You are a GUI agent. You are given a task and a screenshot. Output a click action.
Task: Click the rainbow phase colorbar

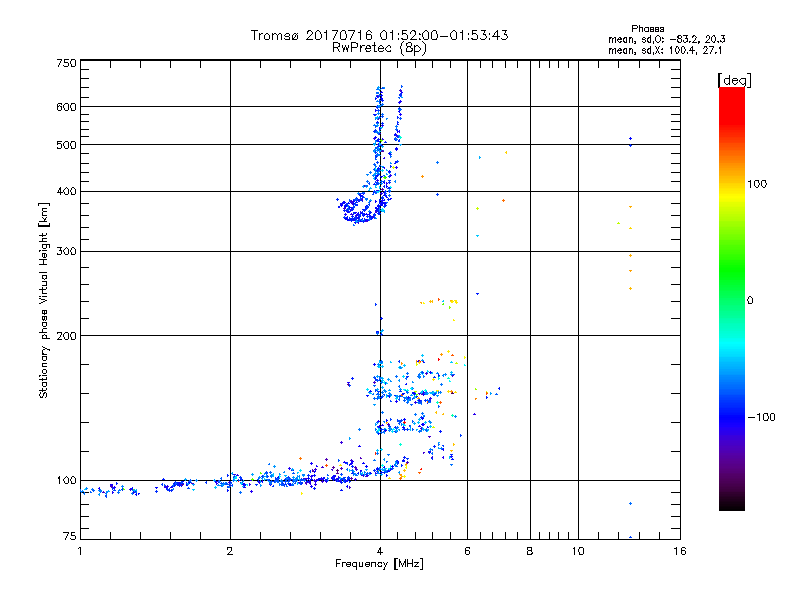(x=732, y=298)
